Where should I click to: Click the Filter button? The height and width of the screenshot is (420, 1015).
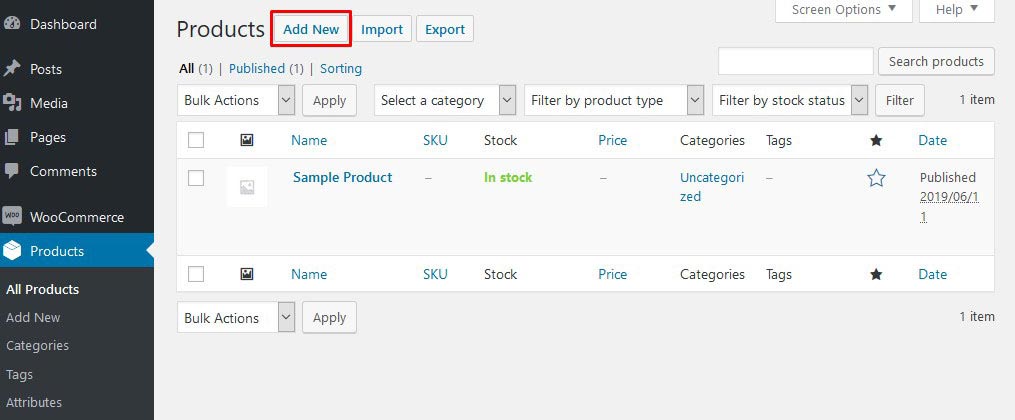(x=900, y=100)
